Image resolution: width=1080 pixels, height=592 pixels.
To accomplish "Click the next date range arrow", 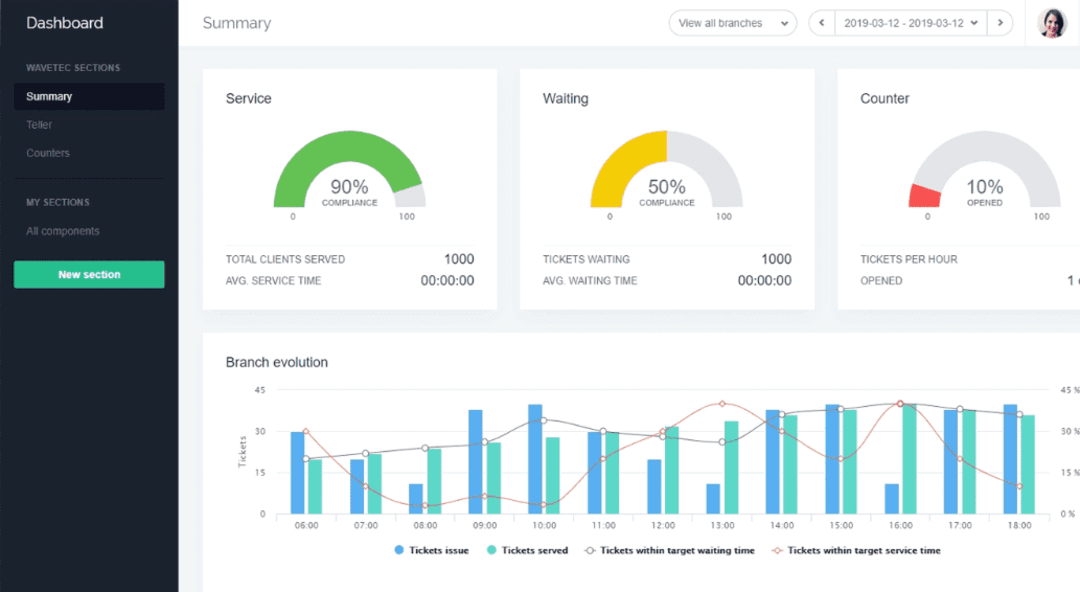I will (x=1000, y=22).
